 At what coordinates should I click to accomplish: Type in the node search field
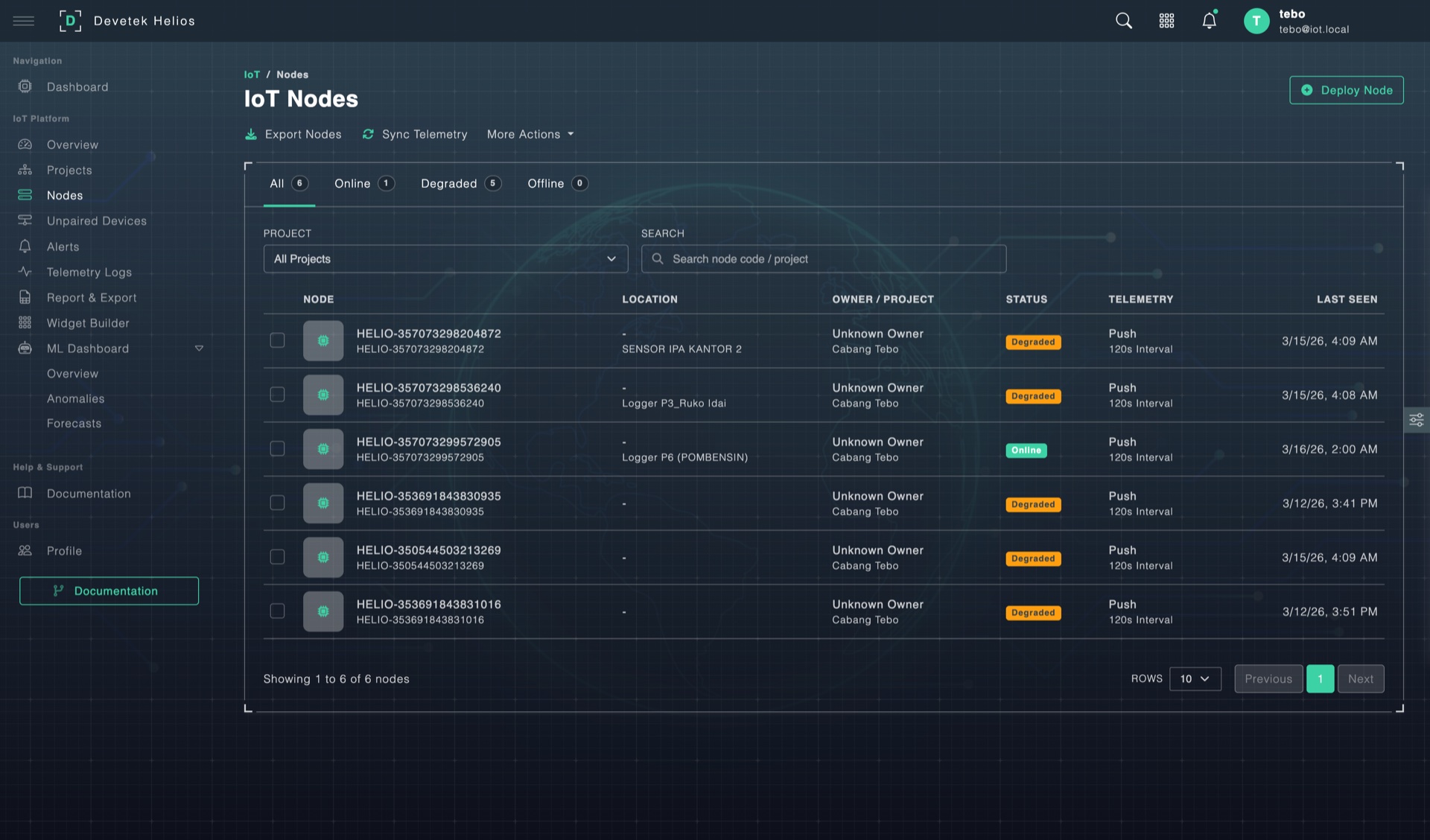click(823, 258)
